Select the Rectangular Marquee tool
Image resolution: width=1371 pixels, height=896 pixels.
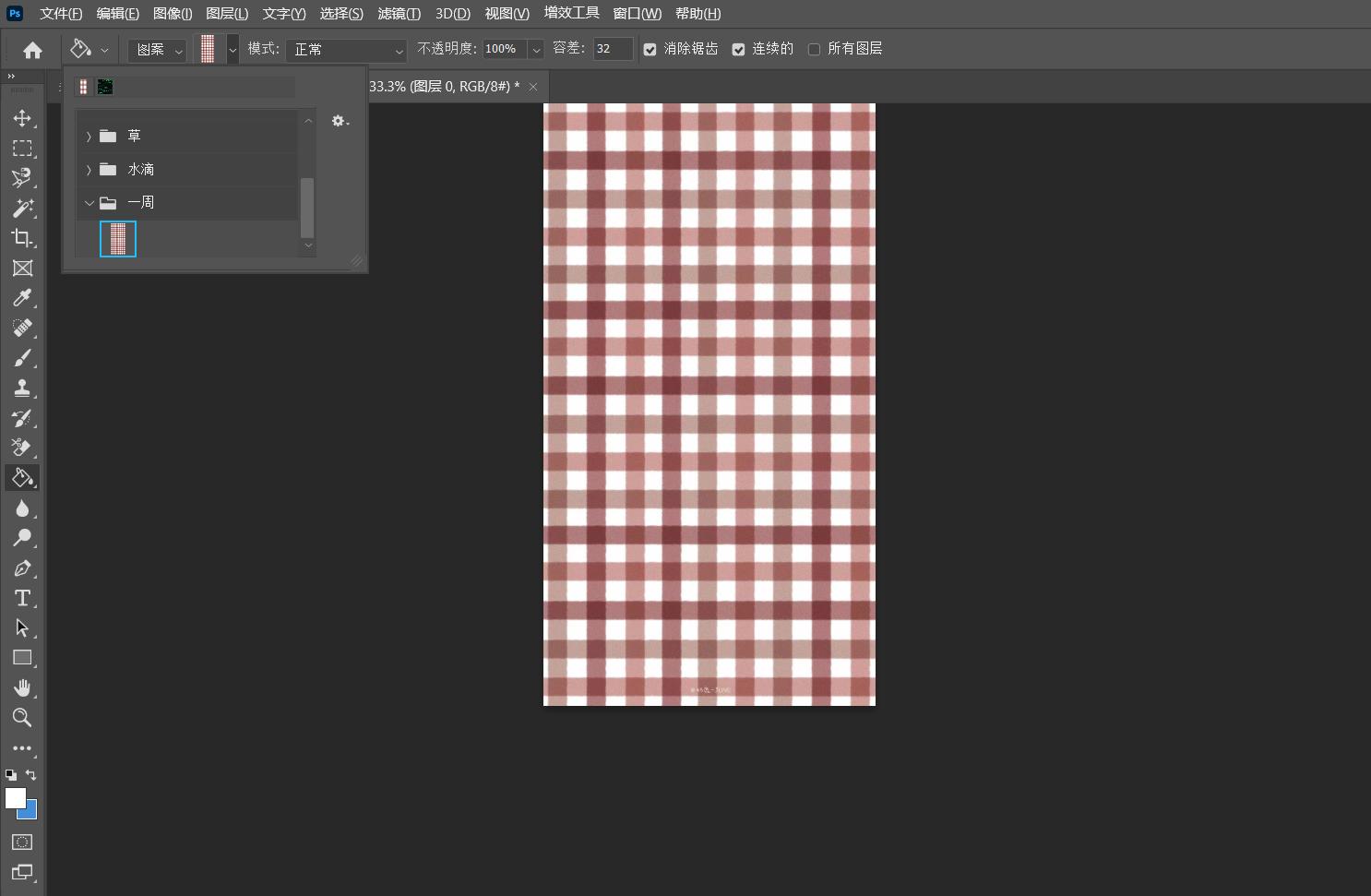(22, 149)
